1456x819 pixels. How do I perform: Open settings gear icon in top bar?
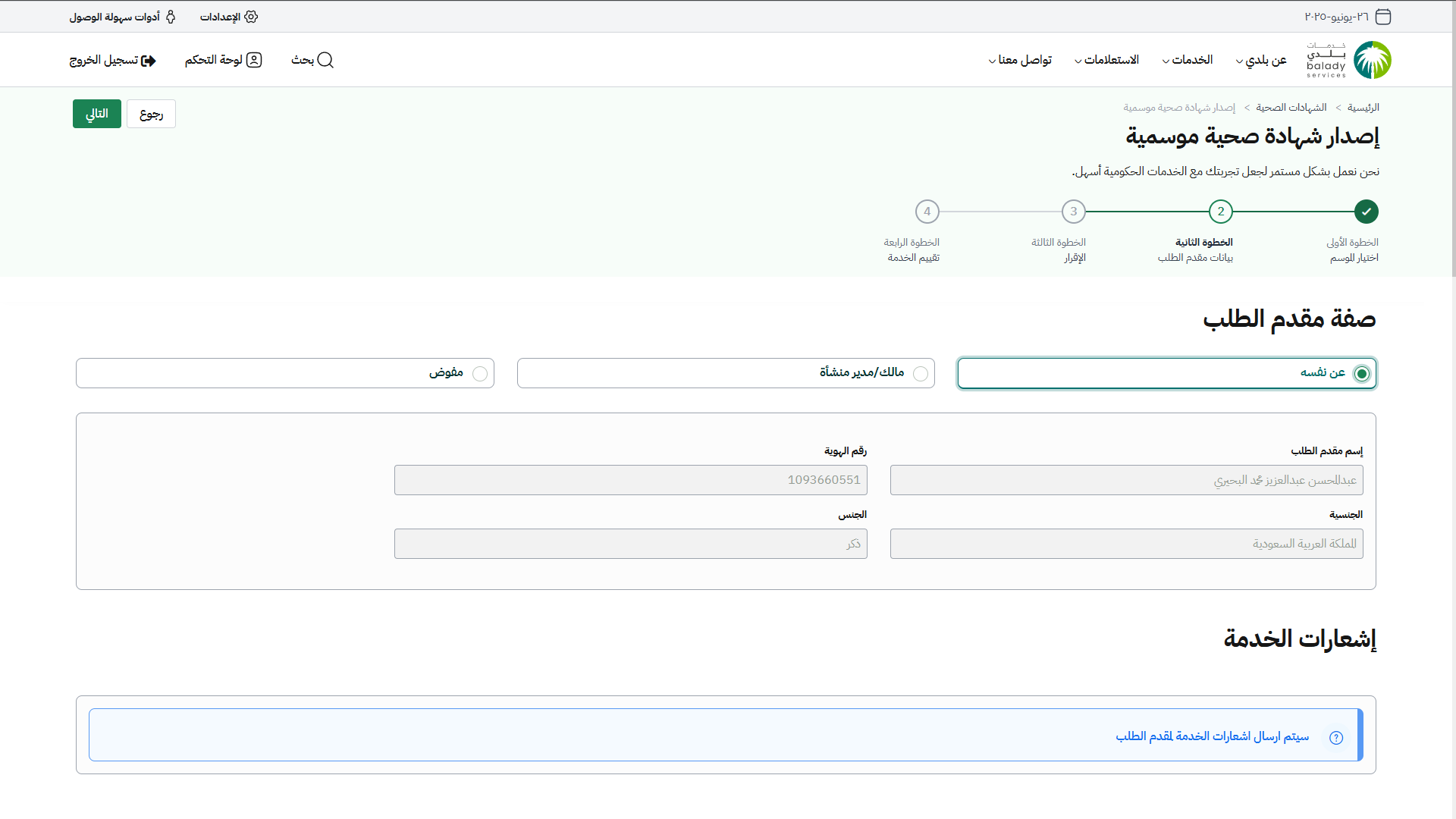coord(251,17)
